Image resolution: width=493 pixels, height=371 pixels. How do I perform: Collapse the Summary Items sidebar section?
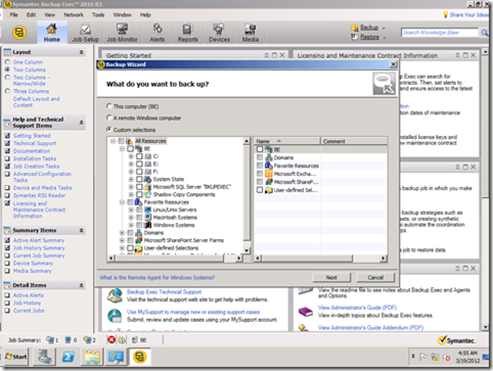tap(81, 230)
